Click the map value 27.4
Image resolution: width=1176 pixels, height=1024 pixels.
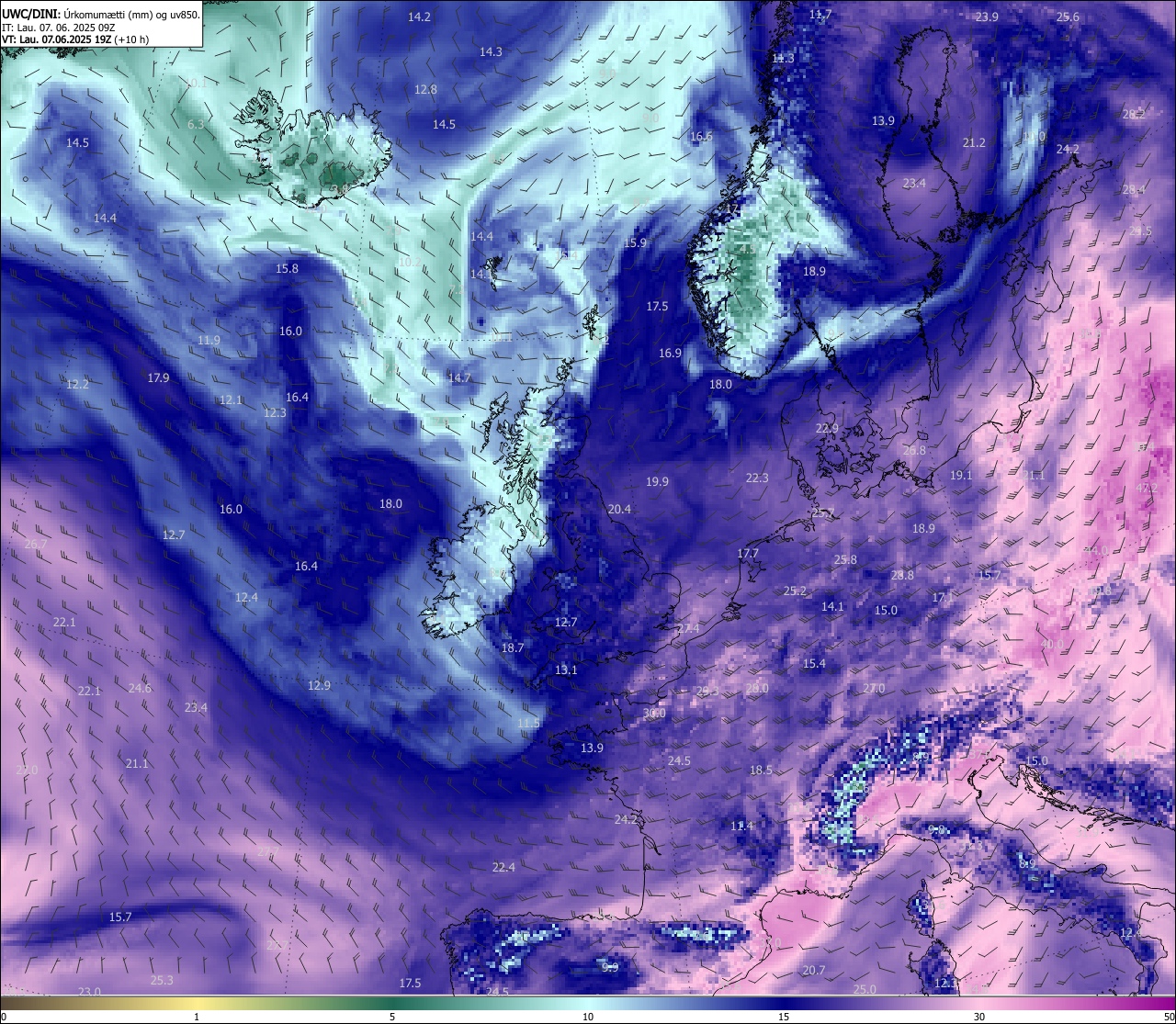[x=688, y=629]
